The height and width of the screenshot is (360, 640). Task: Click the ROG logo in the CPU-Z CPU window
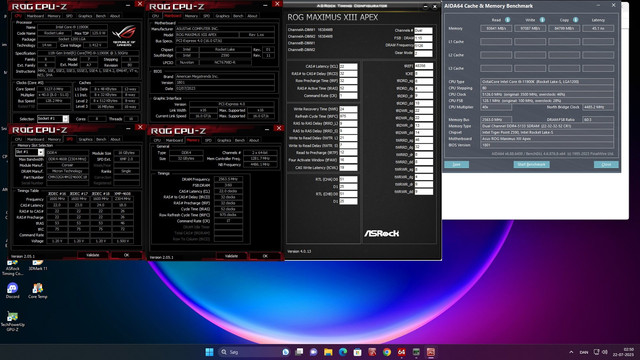pos(124,36)
